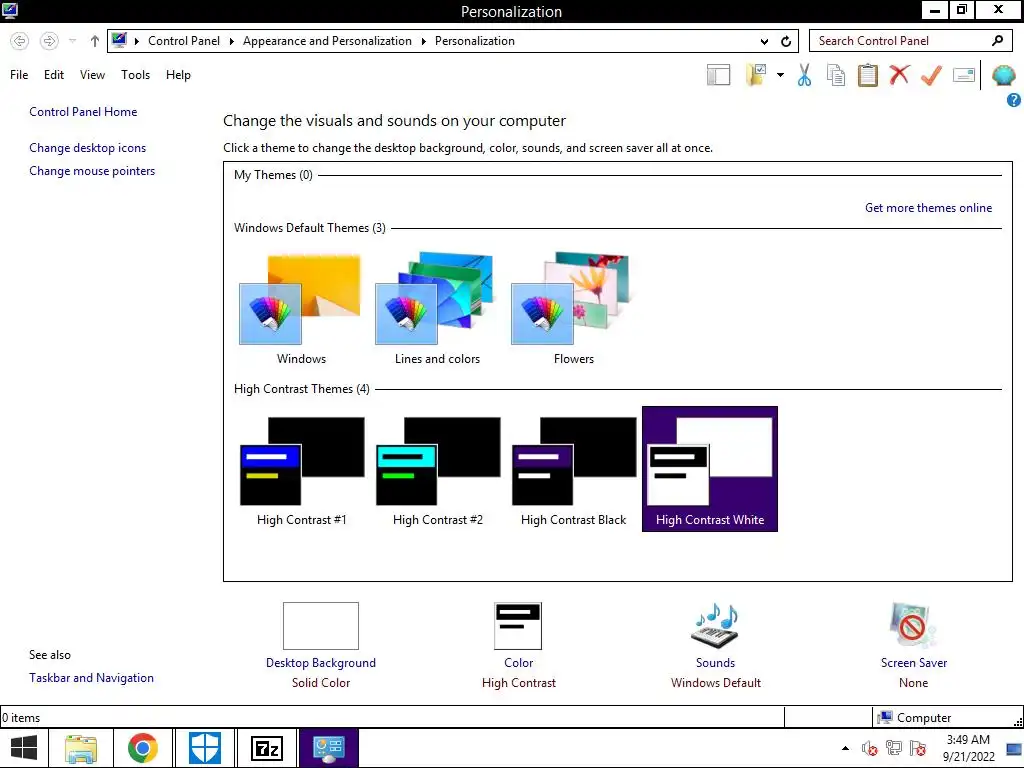Open the Help menu

178,74
